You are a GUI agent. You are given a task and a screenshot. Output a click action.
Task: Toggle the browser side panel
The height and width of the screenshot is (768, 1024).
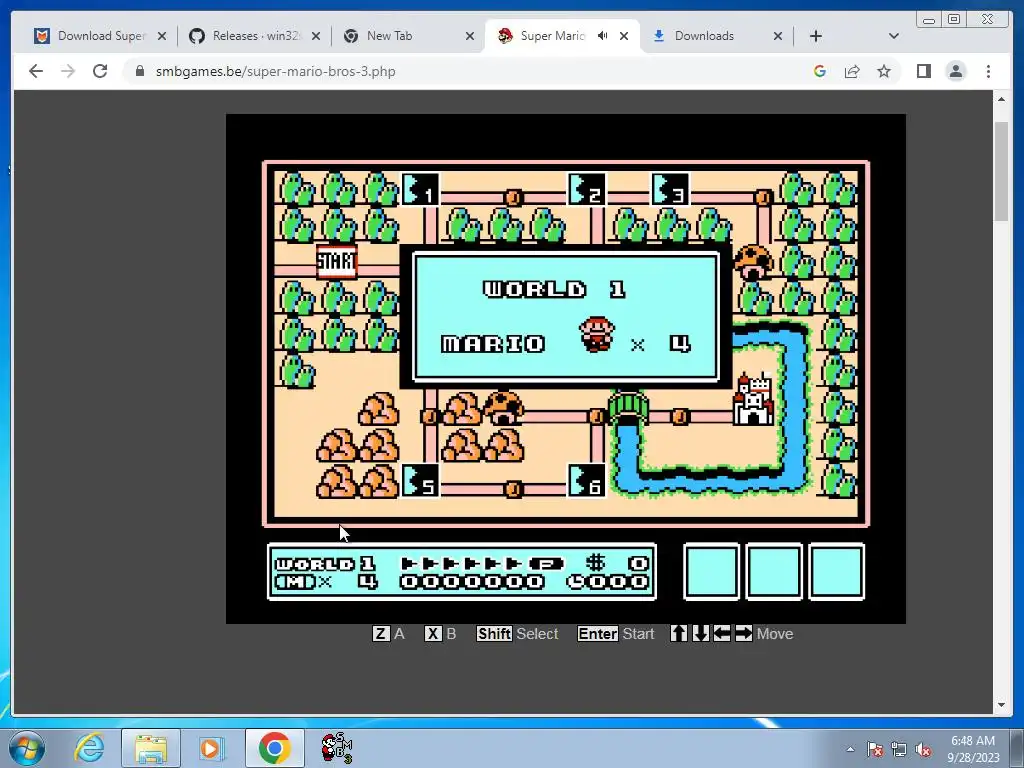(x=923, y=71)
